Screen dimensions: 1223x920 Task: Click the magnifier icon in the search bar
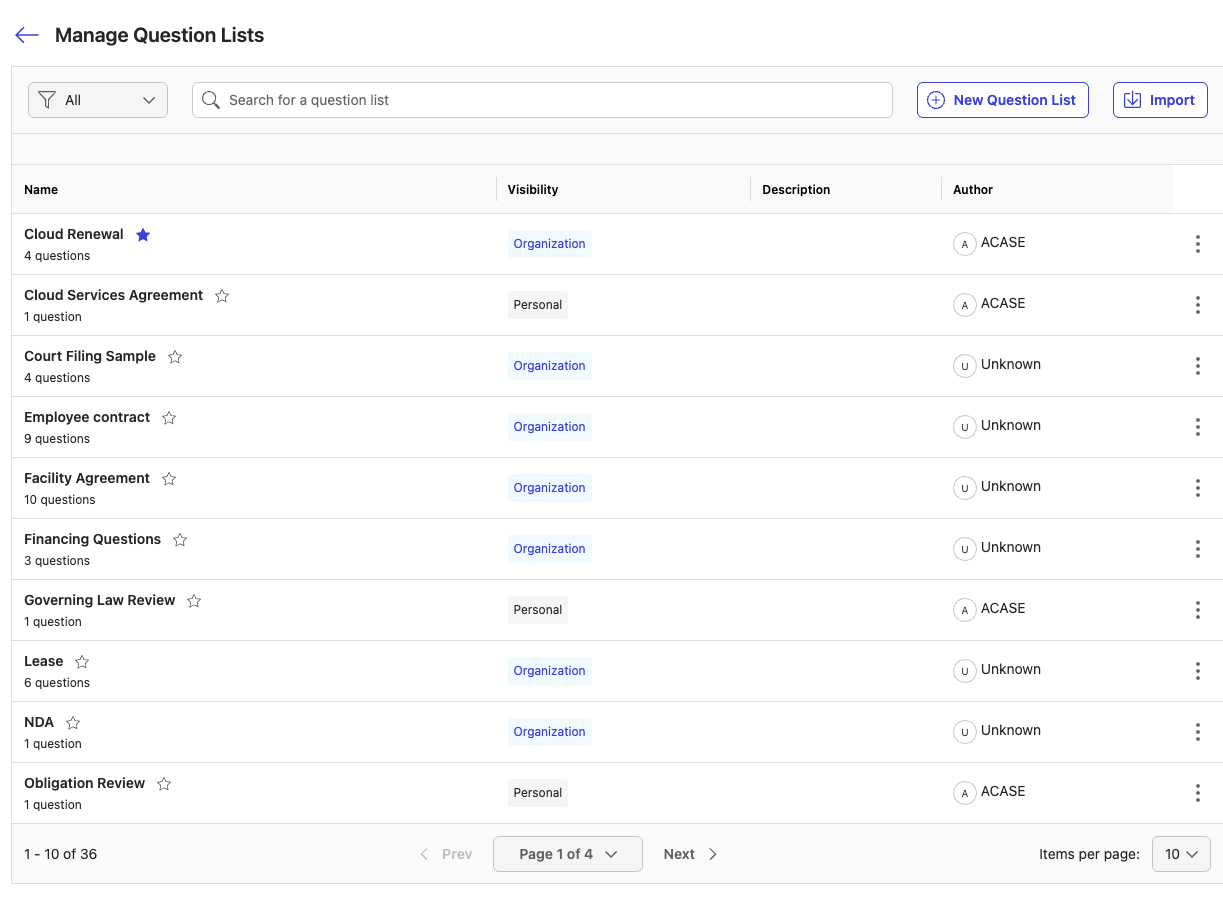pos(211,100)
